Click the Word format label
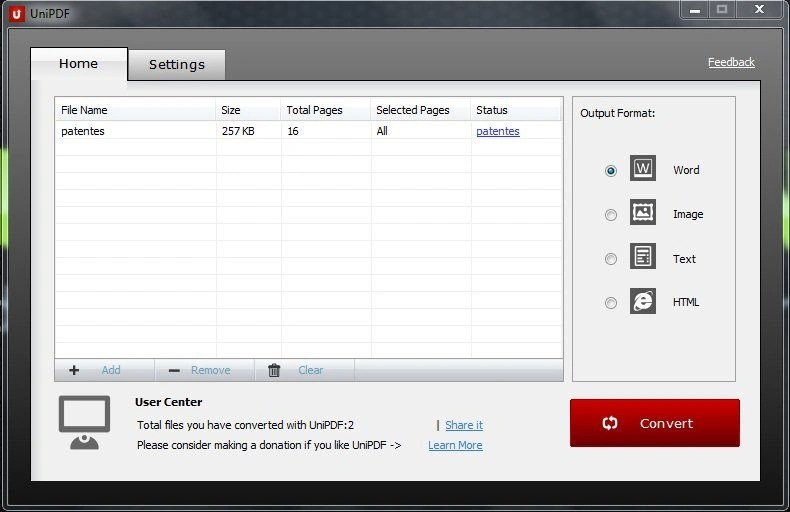This screenshot has width=790, height=512. click(686, 170)
